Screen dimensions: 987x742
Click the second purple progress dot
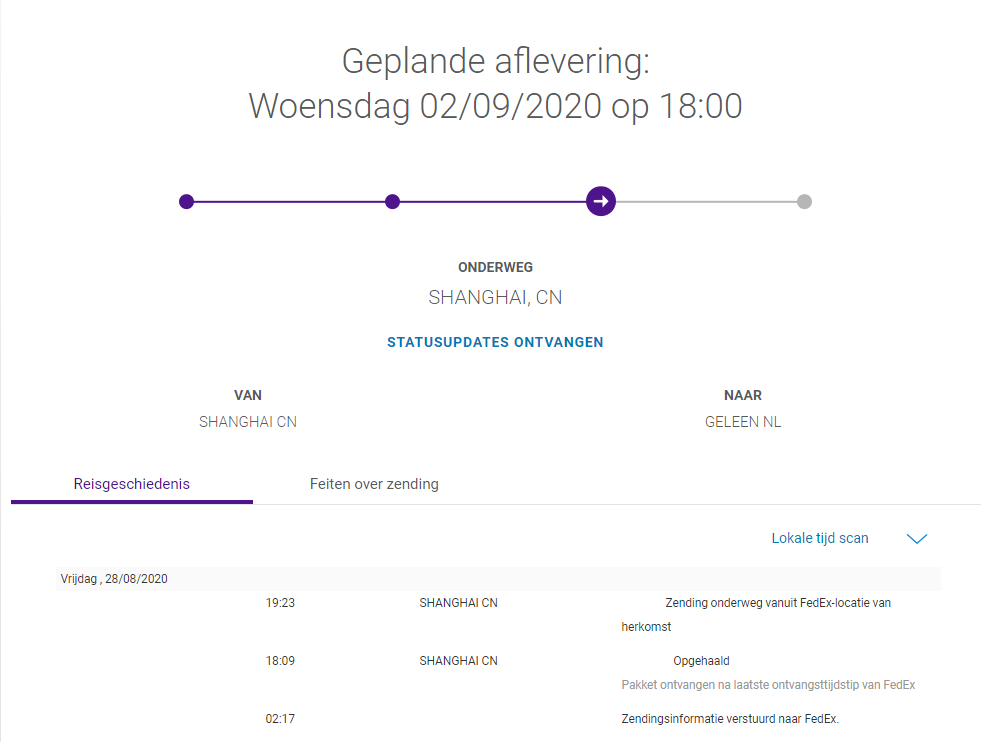(392, 202)
